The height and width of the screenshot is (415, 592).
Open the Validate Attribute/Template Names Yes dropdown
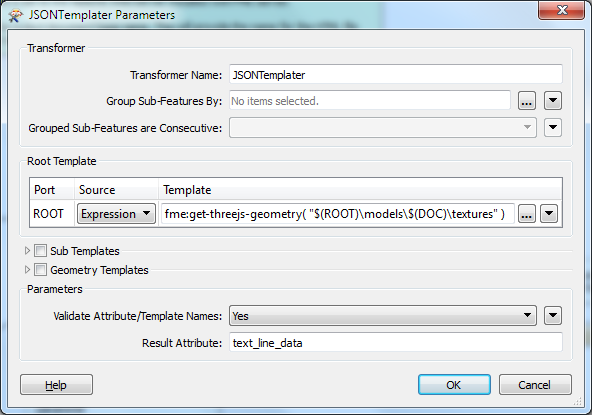(x=382, y=316)
